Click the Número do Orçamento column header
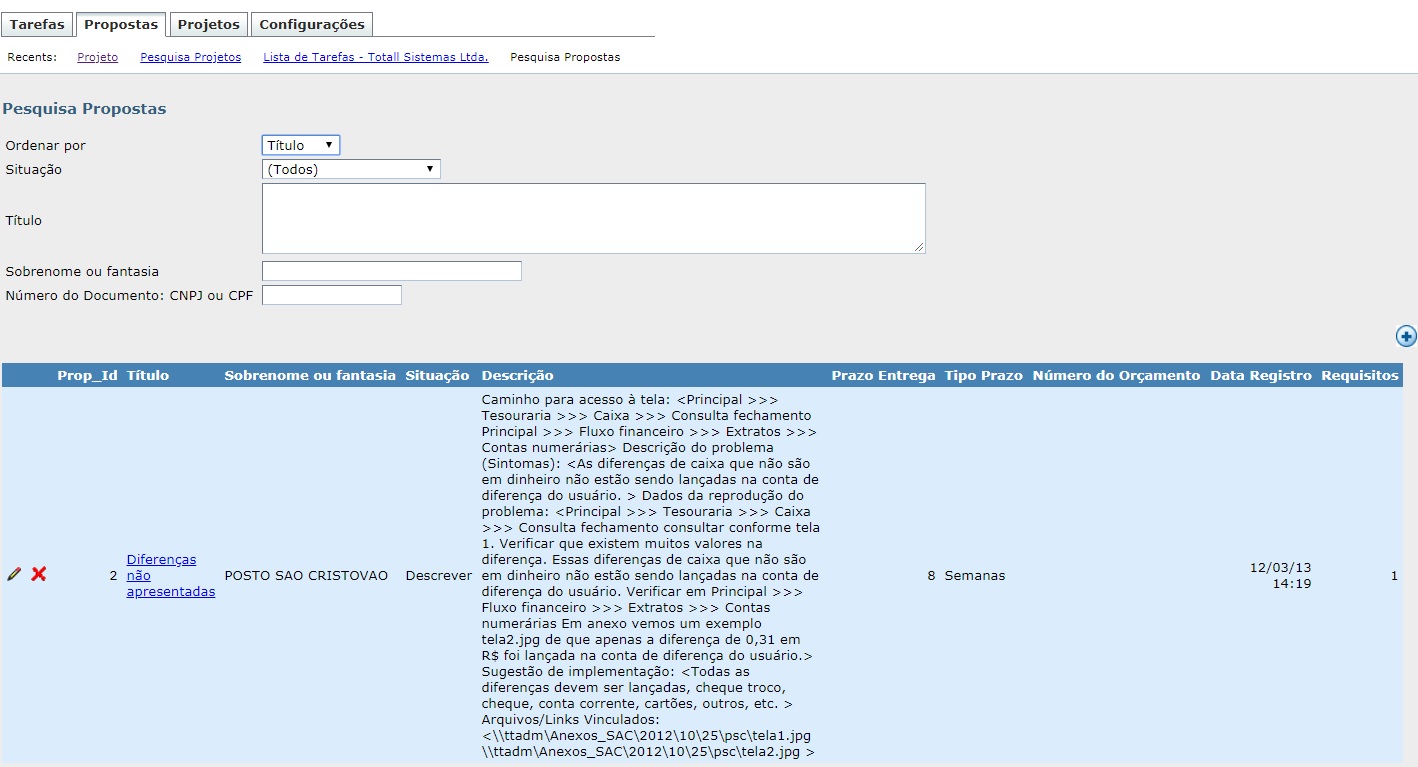1418x767 pixels. pos(1116,375)
